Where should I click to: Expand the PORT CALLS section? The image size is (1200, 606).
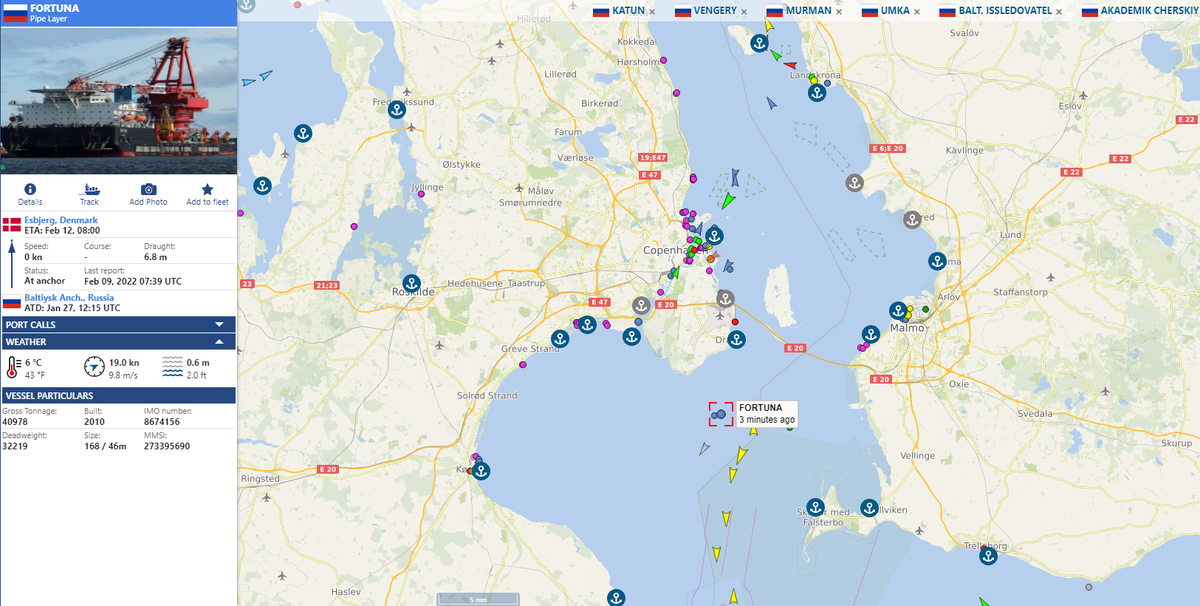coord(118,324)
